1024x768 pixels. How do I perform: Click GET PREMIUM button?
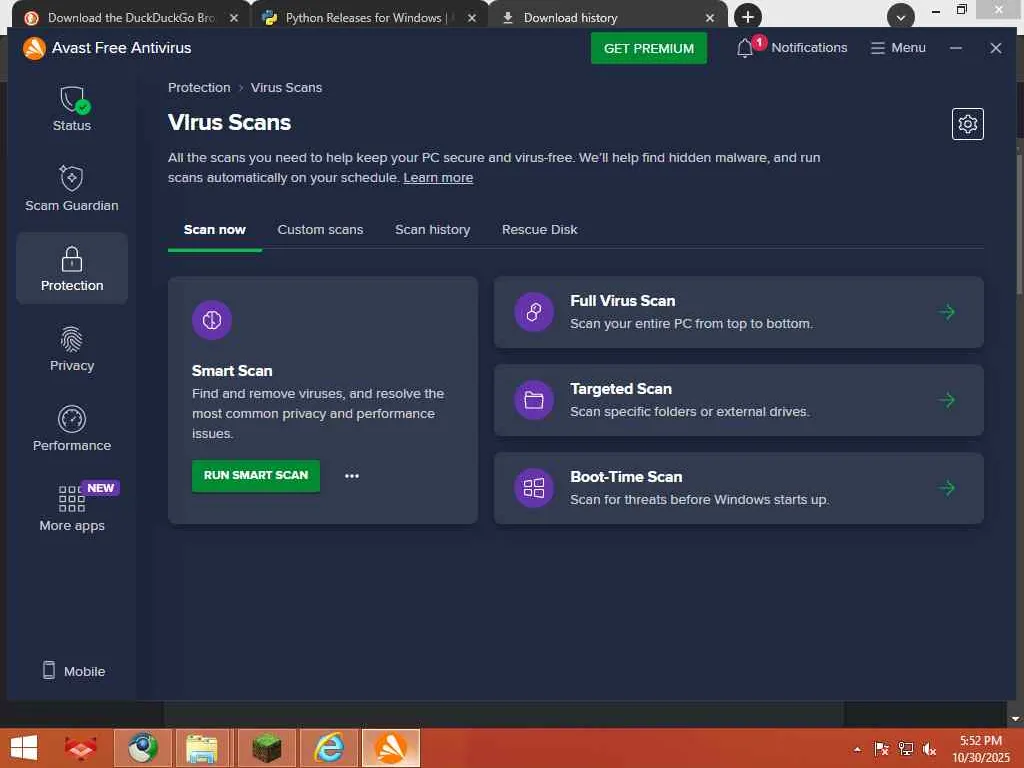(x=648, y=48)
